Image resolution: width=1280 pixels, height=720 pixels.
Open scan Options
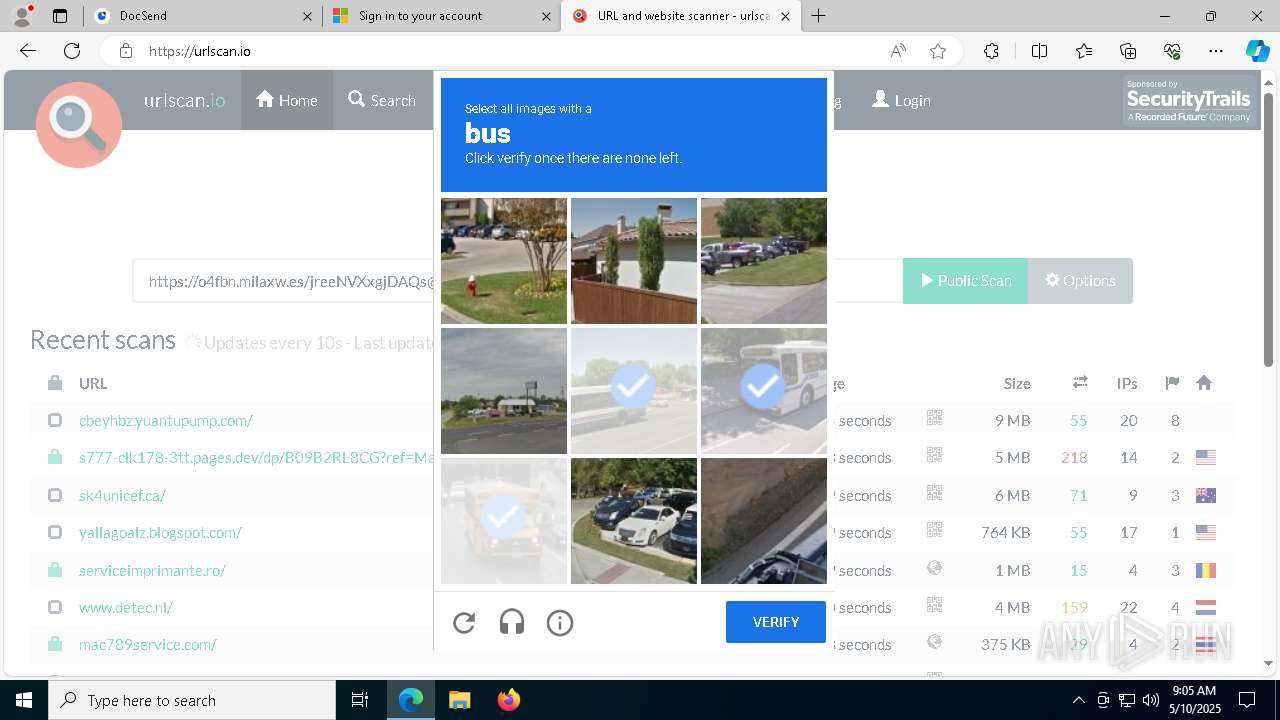click(1080, 281)
